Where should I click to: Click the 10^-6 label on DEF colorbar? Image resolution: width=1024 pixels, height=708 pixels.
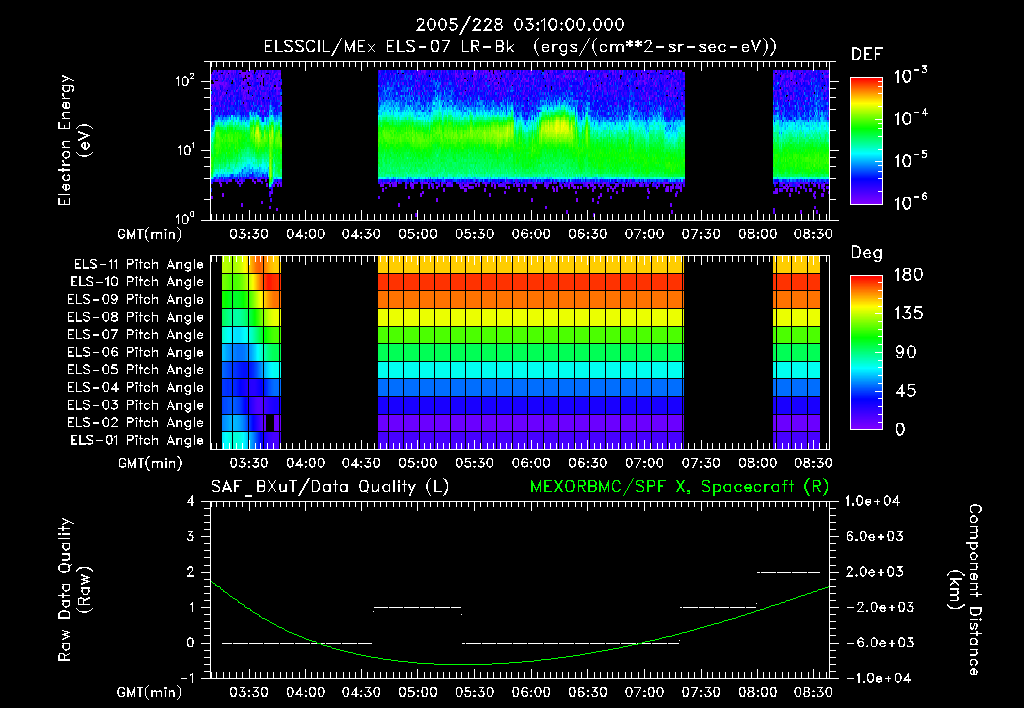coord(910,202)
